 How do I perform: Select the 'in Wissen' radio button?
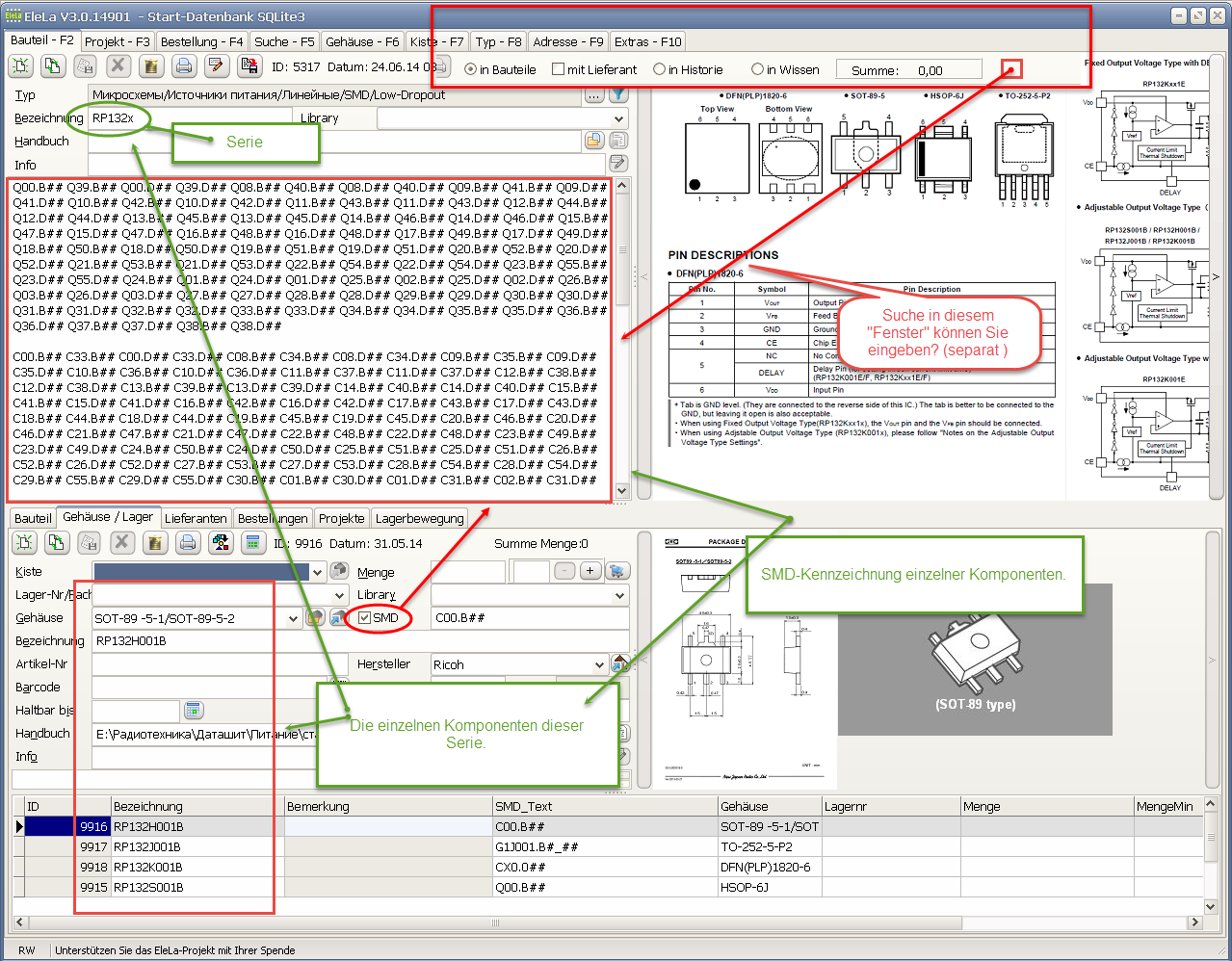[757, 69]
